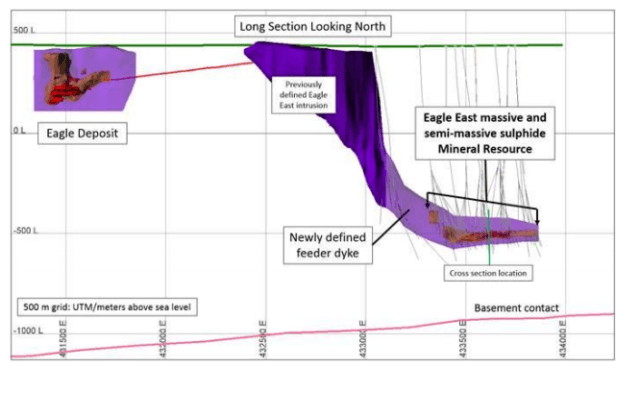Select the Eagle East Mineral Resource label
Screen dimensions: 640x393
[485, 133]
